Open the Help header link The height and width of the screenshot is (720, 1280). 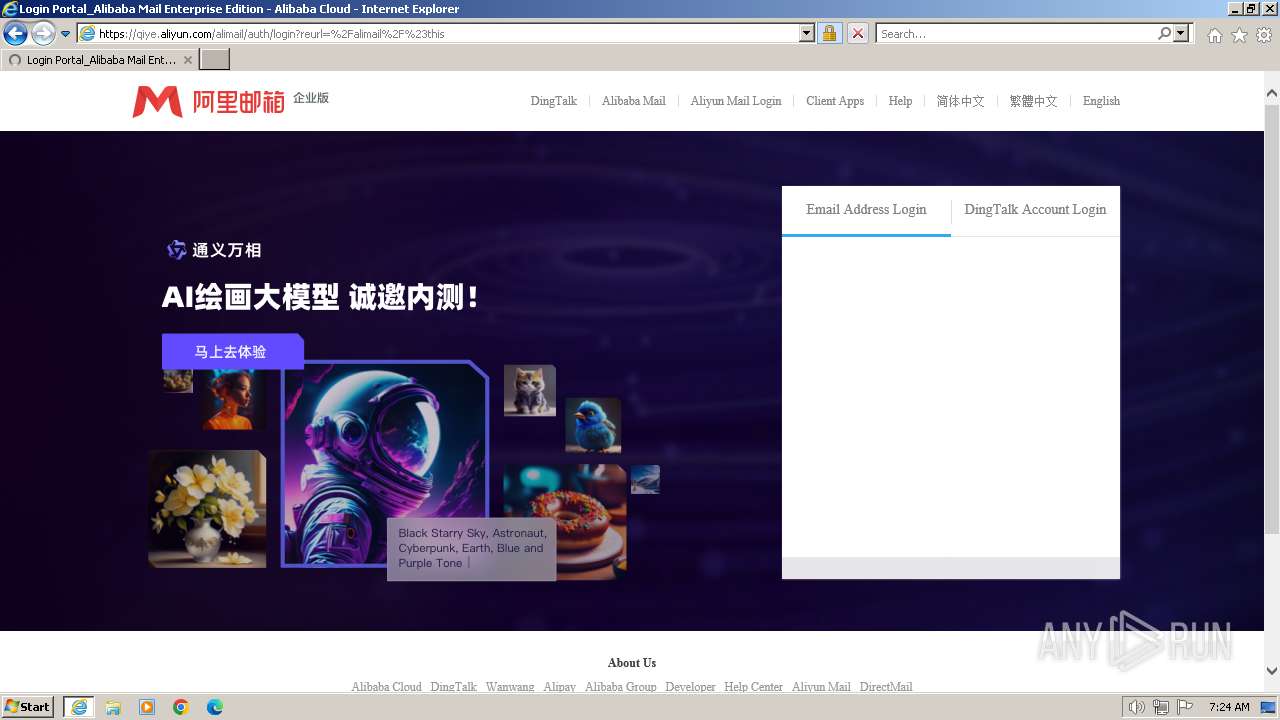click(900, 101)
